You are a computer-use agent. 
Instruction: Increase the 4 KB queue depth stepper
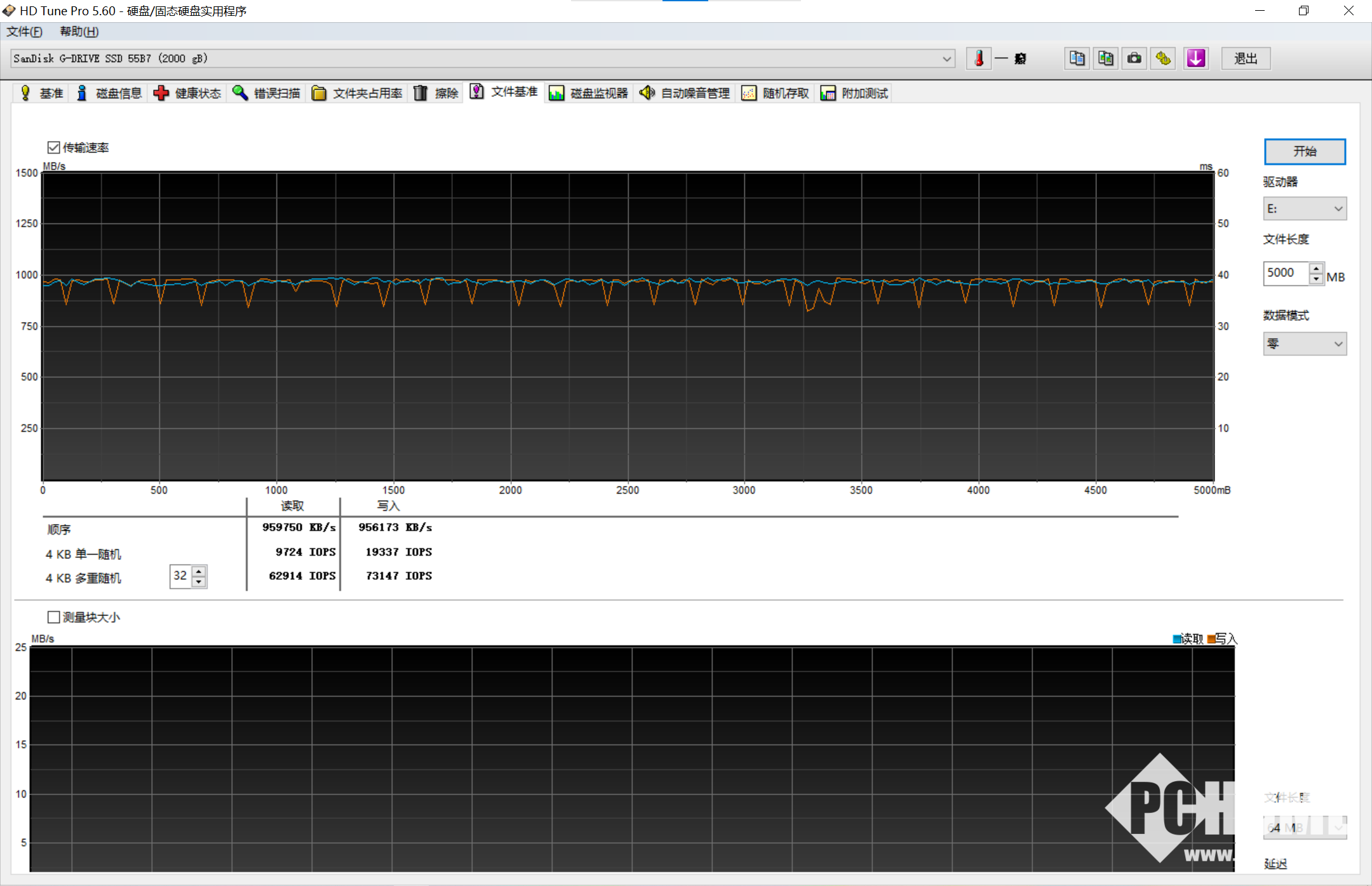[x=199, y=571]
